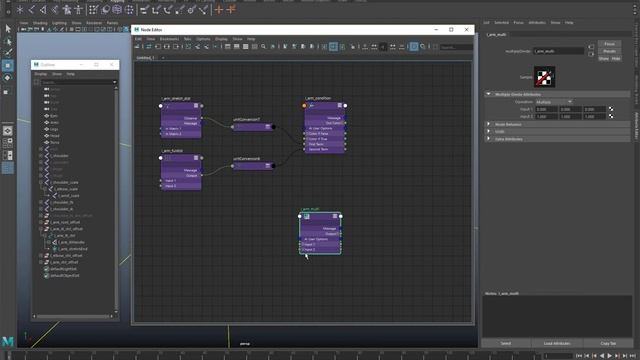Click the Input 1 map button in Attribute Editor
This screenshot has height=360, width=640.
[x=611, y=109]
